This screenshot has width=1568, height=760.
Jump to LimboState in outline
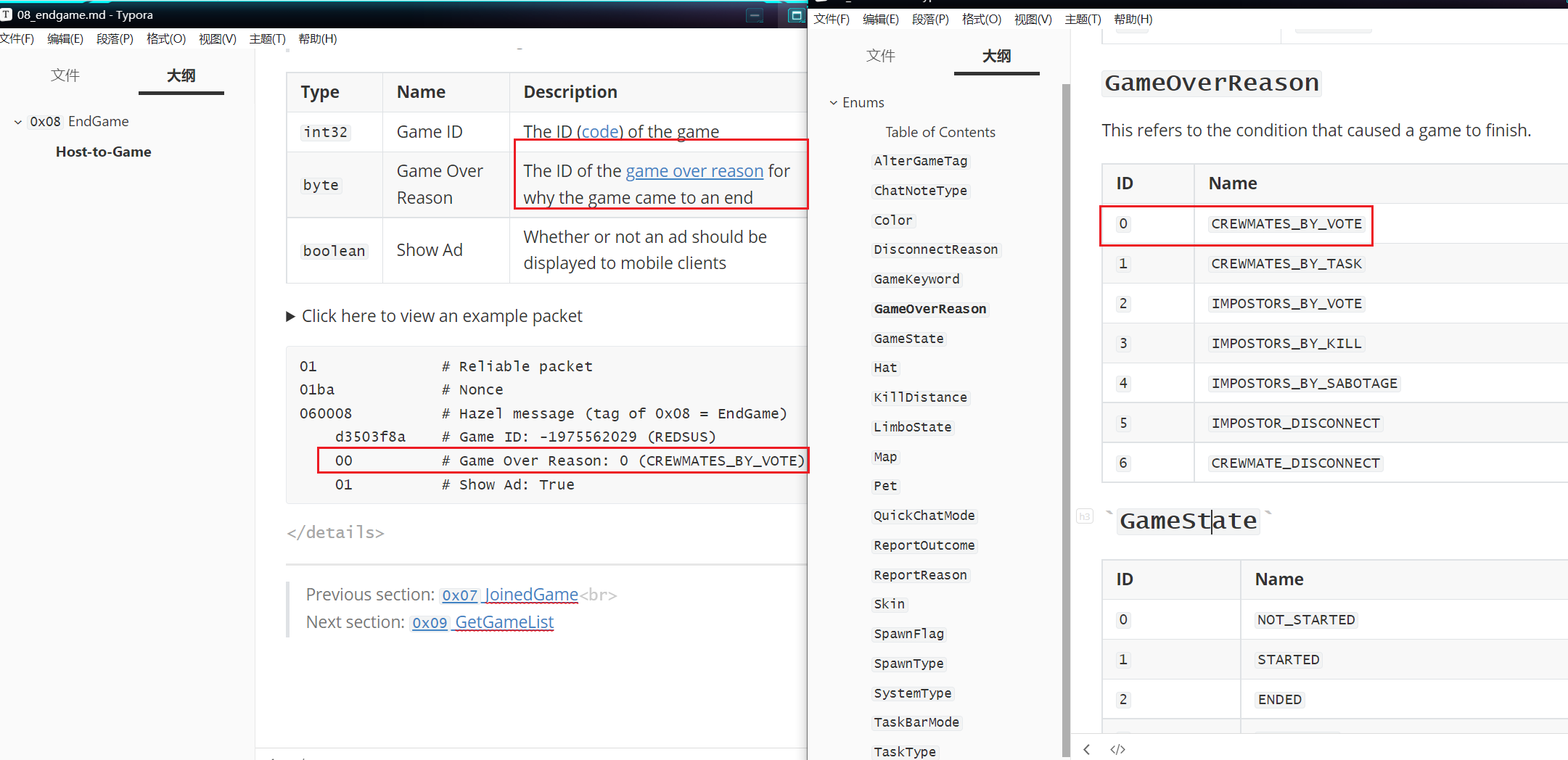tap(913, 427)
